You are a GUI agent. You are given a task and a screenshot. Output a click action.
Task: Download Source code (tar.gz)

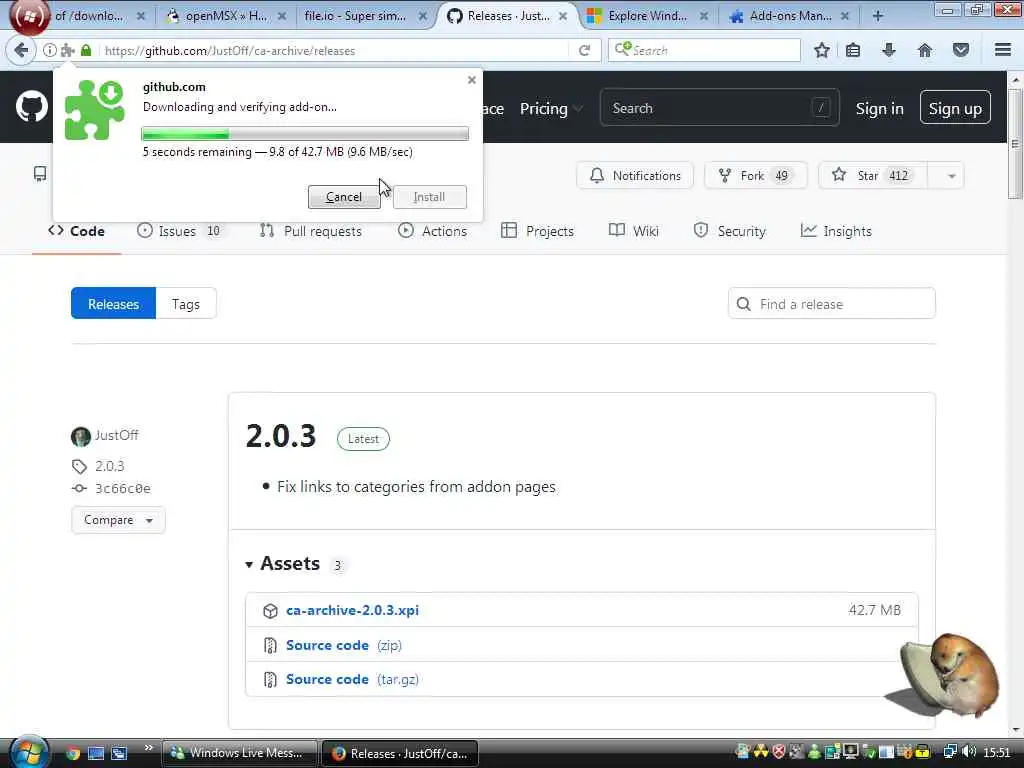pyautogui.click(x=352, y=679)
